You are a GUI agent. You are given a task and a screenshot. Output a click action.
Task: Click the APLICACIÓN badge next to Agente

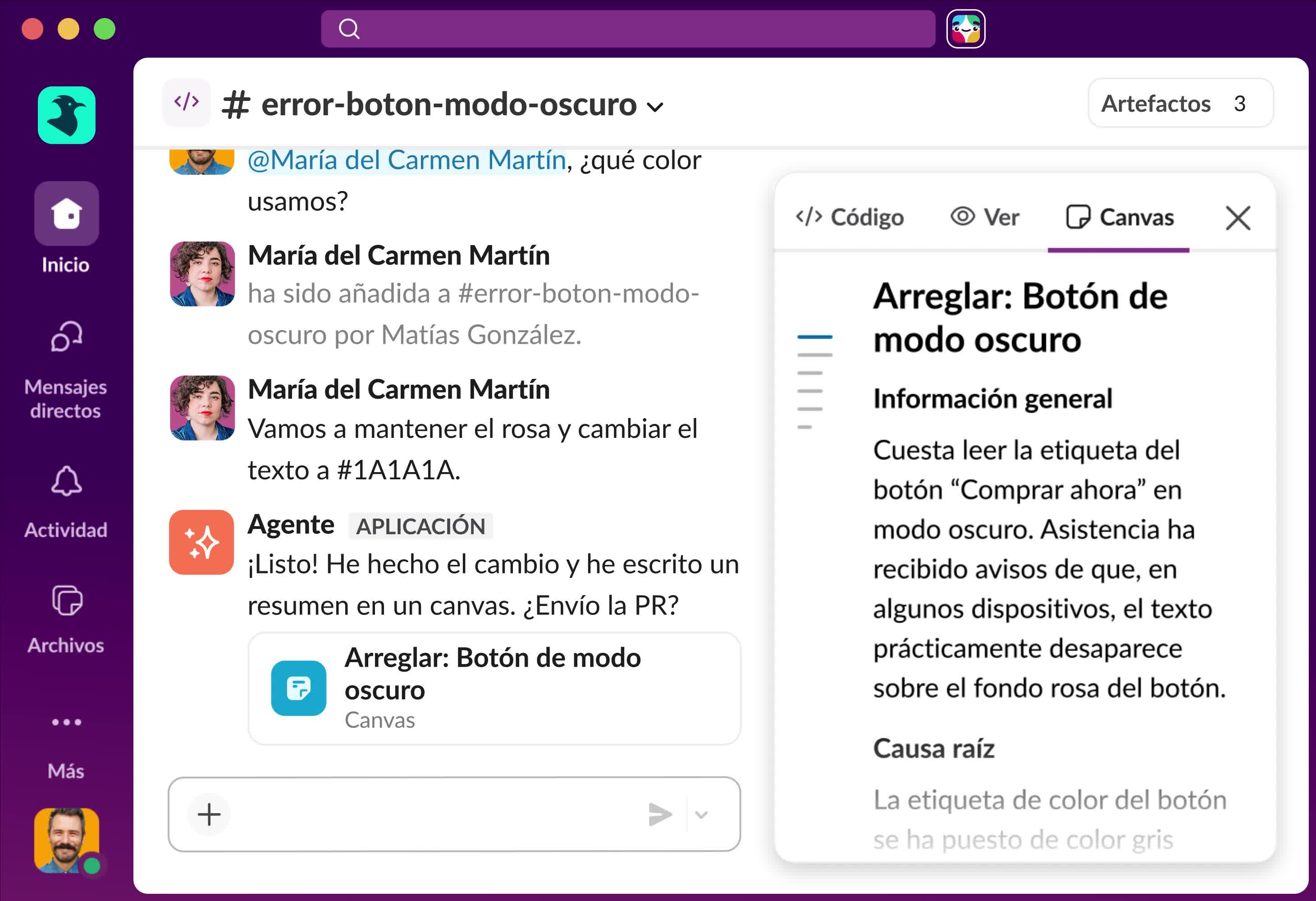[420, 526]
